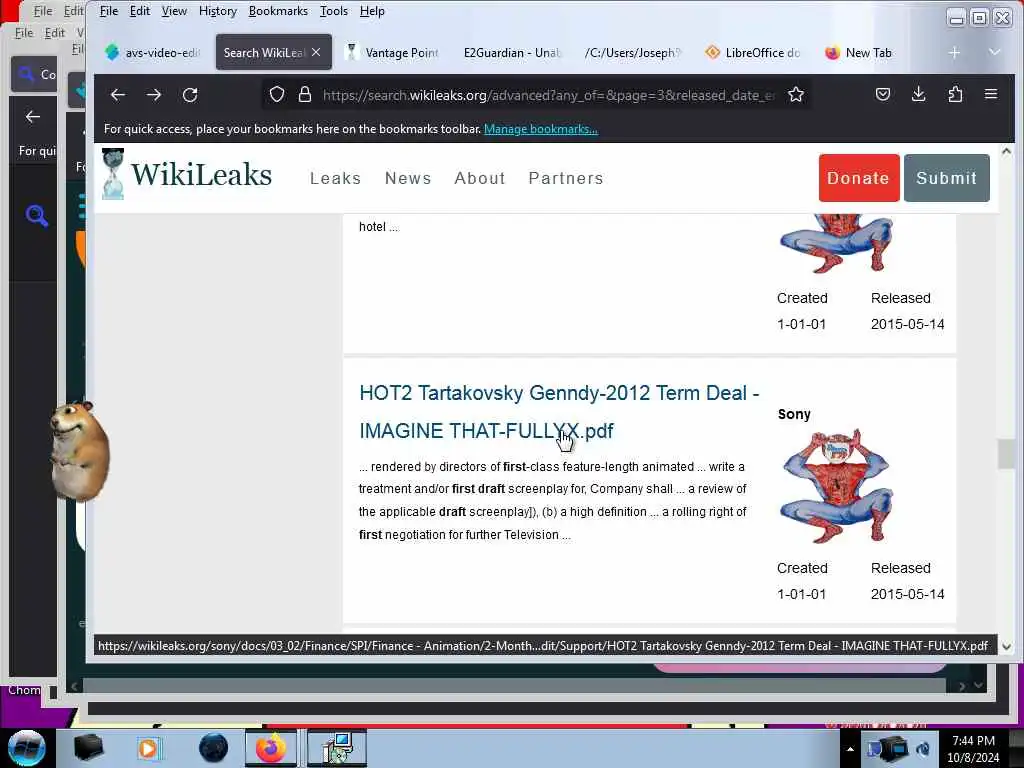Open the File menu in Firefox
This screenshot has height=768, width=1024.
coord(108,11)
